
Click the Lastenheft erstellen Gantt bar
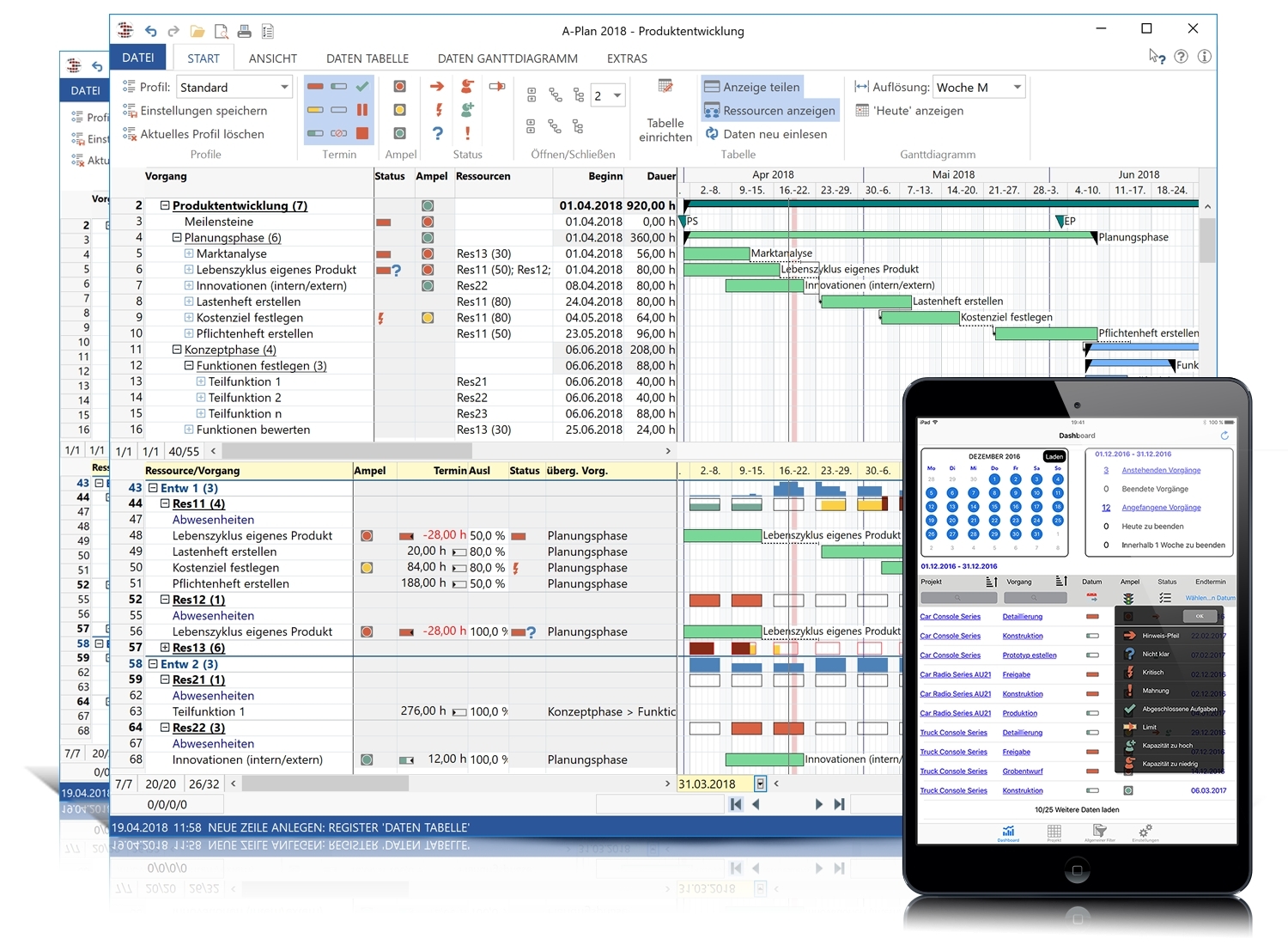(866, 302)
